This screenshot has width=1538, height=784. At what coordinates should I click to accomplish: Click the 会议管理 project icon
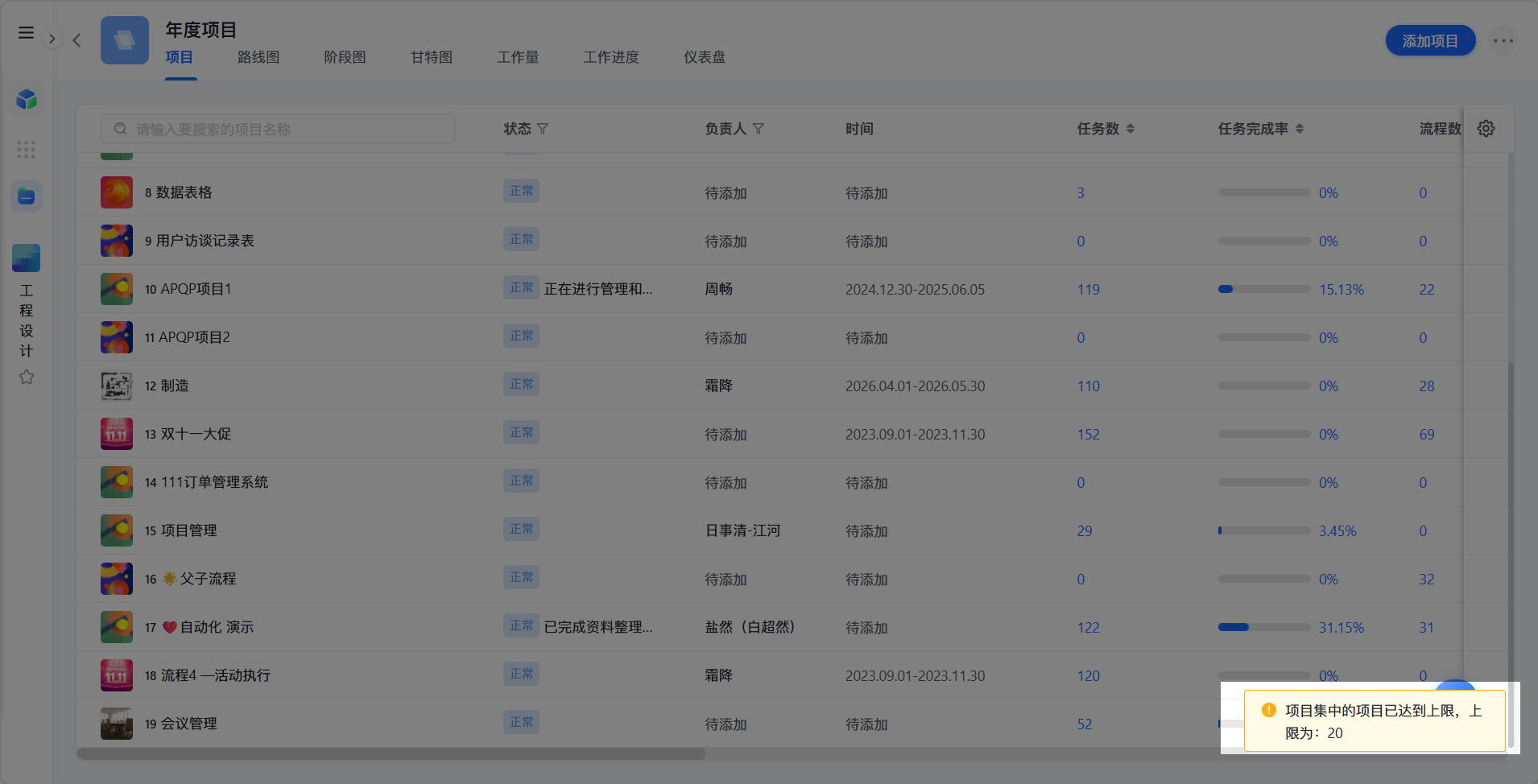coord(117,724)
